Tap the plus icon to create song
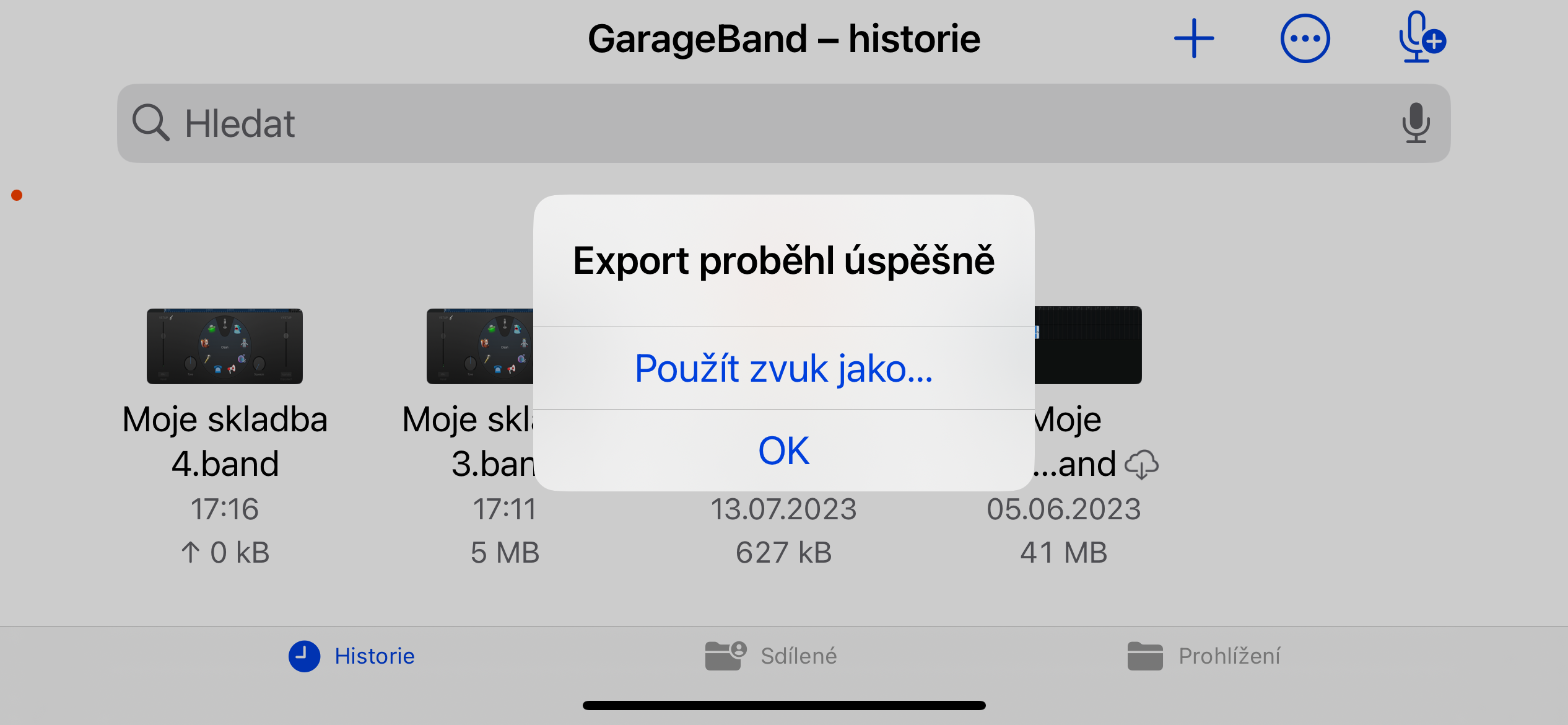The width and height of the screenshot is (1568, 725). click(x=1194, y=38)
